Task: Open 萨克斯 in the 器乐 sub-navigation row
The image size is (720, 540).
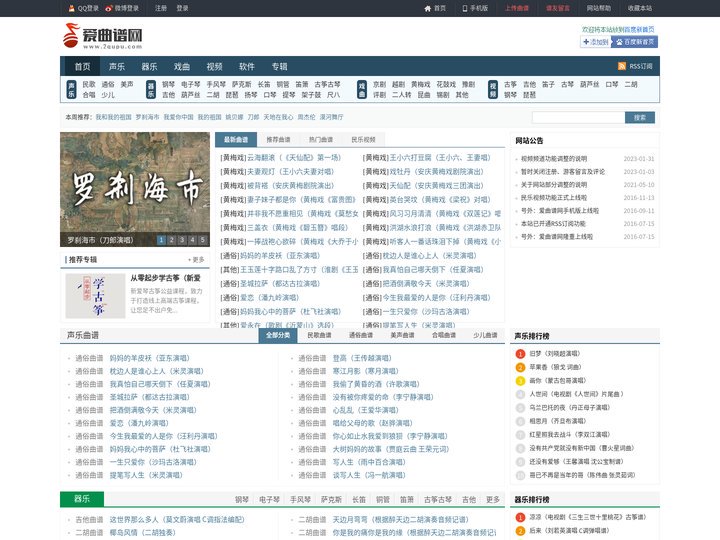Action: pos(242,84)
